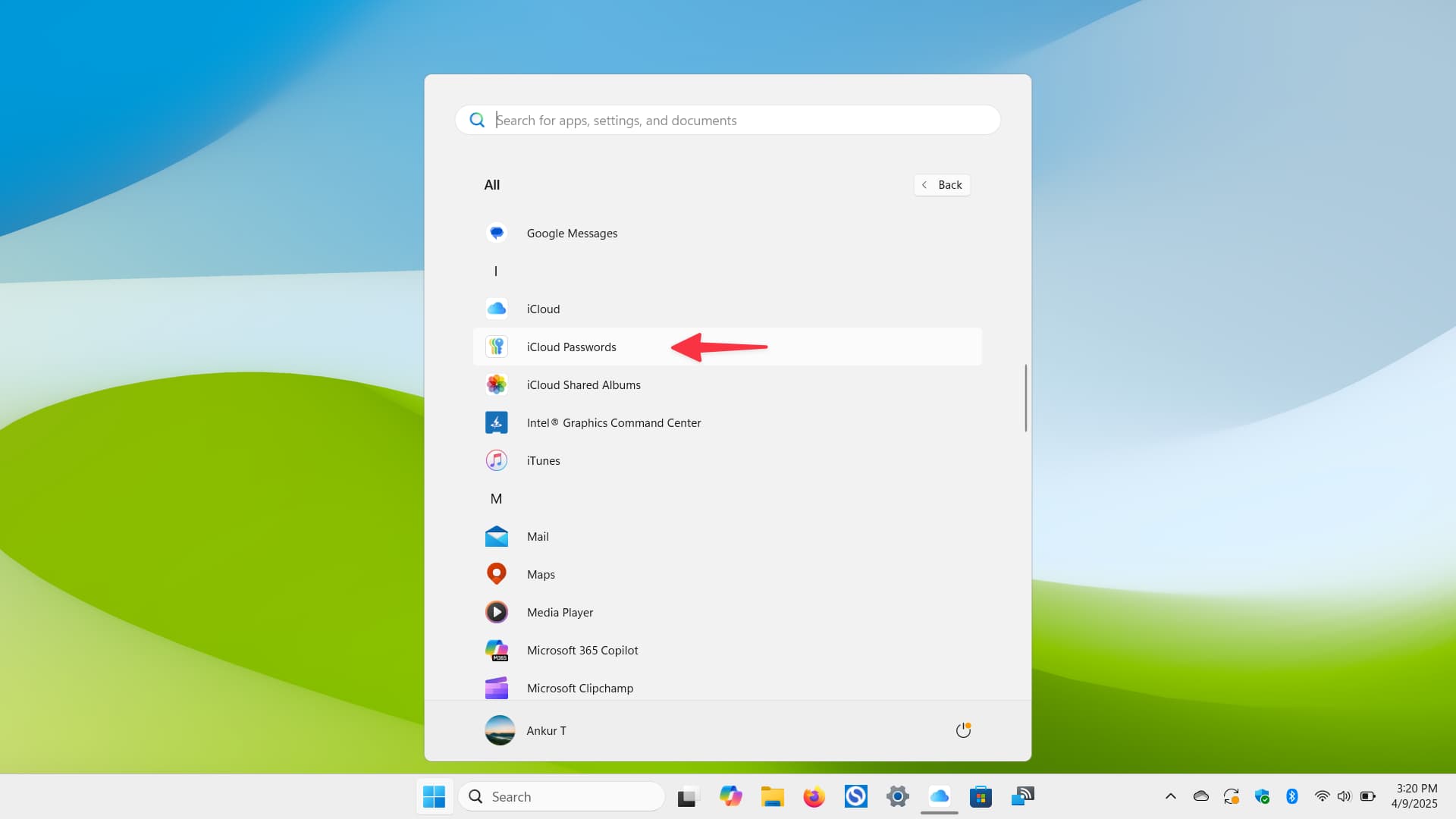Launch Firefox from the taskbar
The image size is (1456, 819).
click(x=814, y=796)
